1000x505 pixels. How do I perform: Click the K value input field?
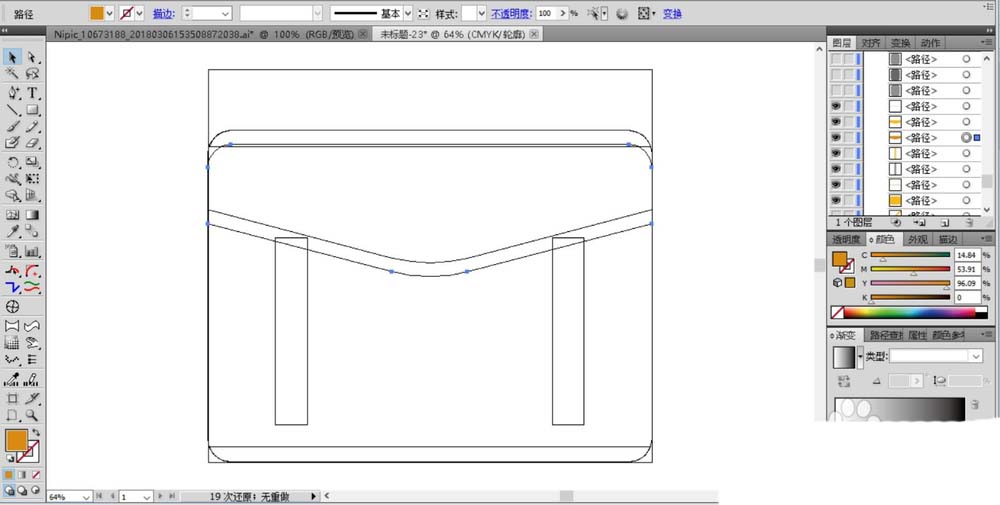pyautogui.click(x=967, y=297)
